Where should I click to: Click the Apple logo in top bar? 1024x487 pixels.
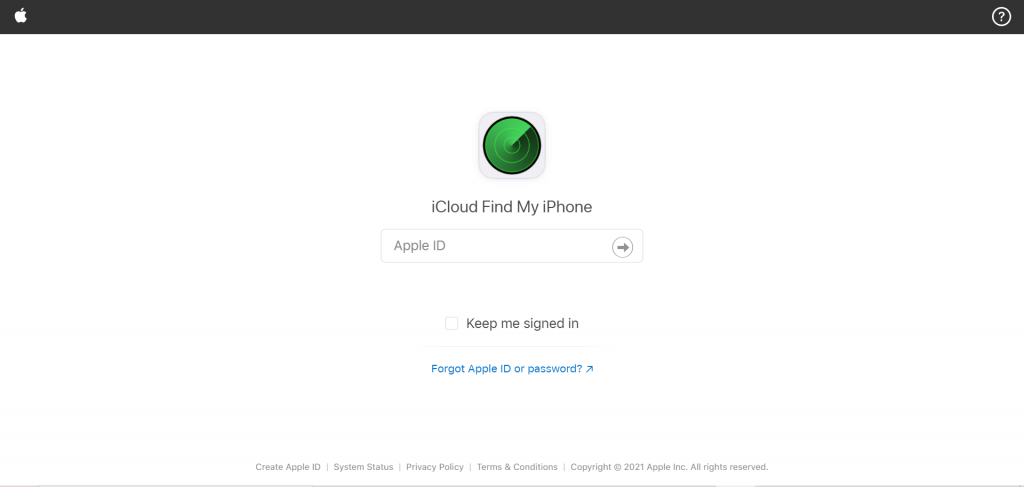[x=21, y=16]
